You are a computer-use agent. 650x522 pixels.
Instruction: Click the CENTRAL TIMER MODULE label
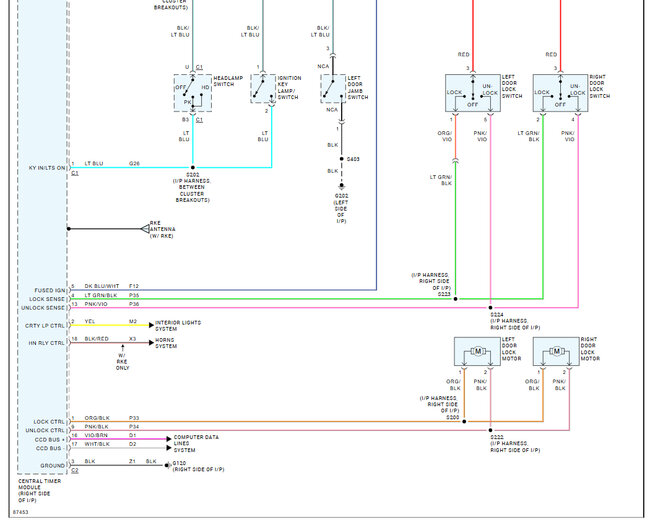tap(39, 490)
